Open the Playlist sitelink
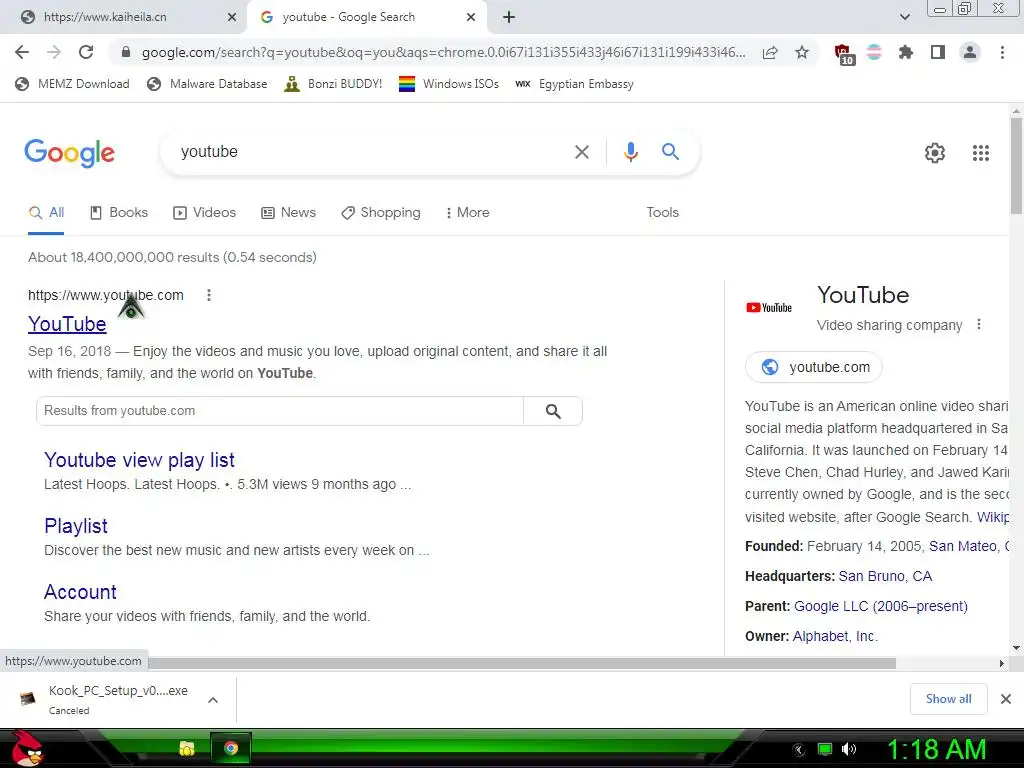Viewport: 1024px width, 768px height. (x=76, y=526)
